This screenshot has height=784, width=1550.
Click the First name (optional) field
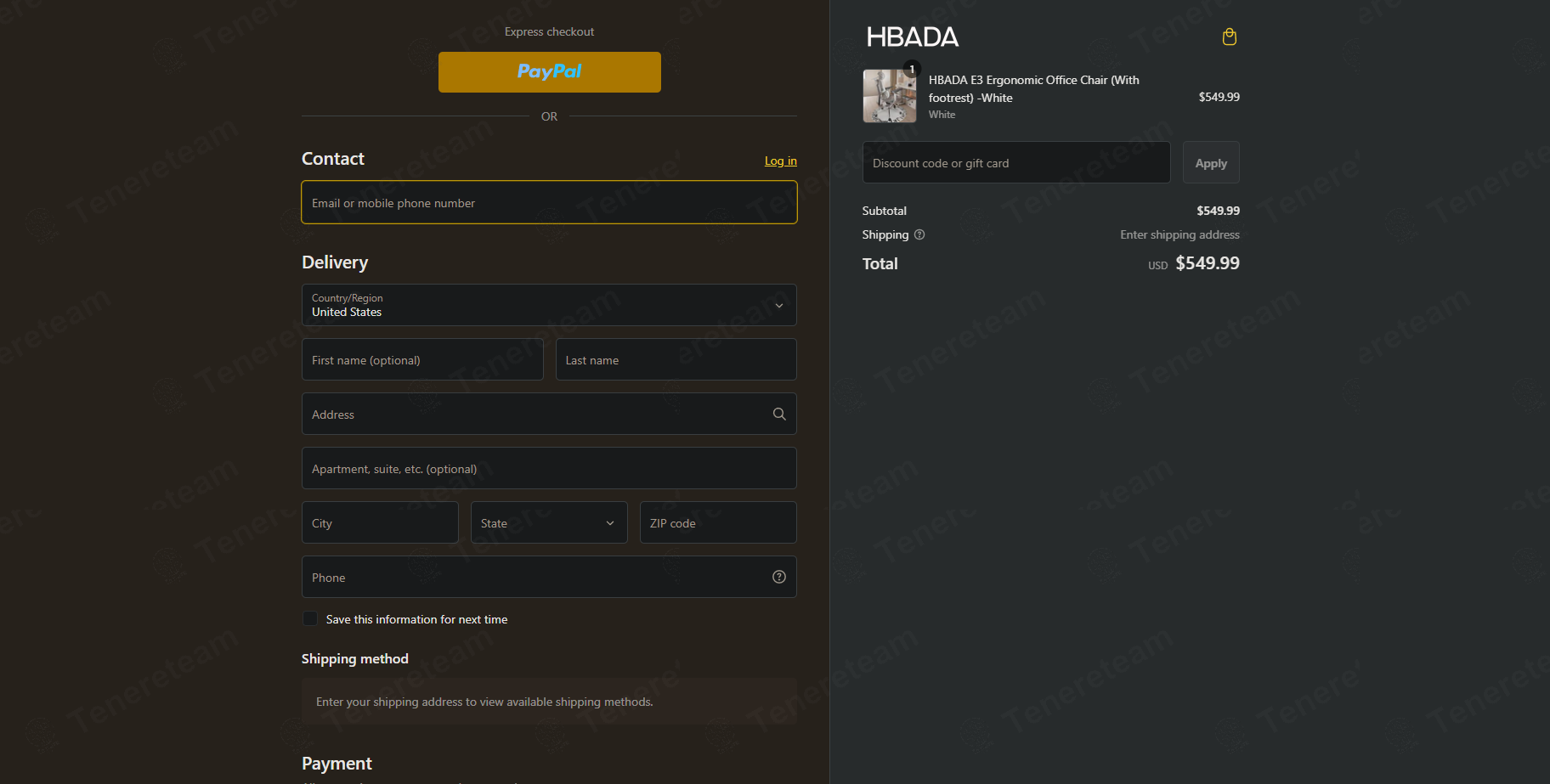pos(422,359)
